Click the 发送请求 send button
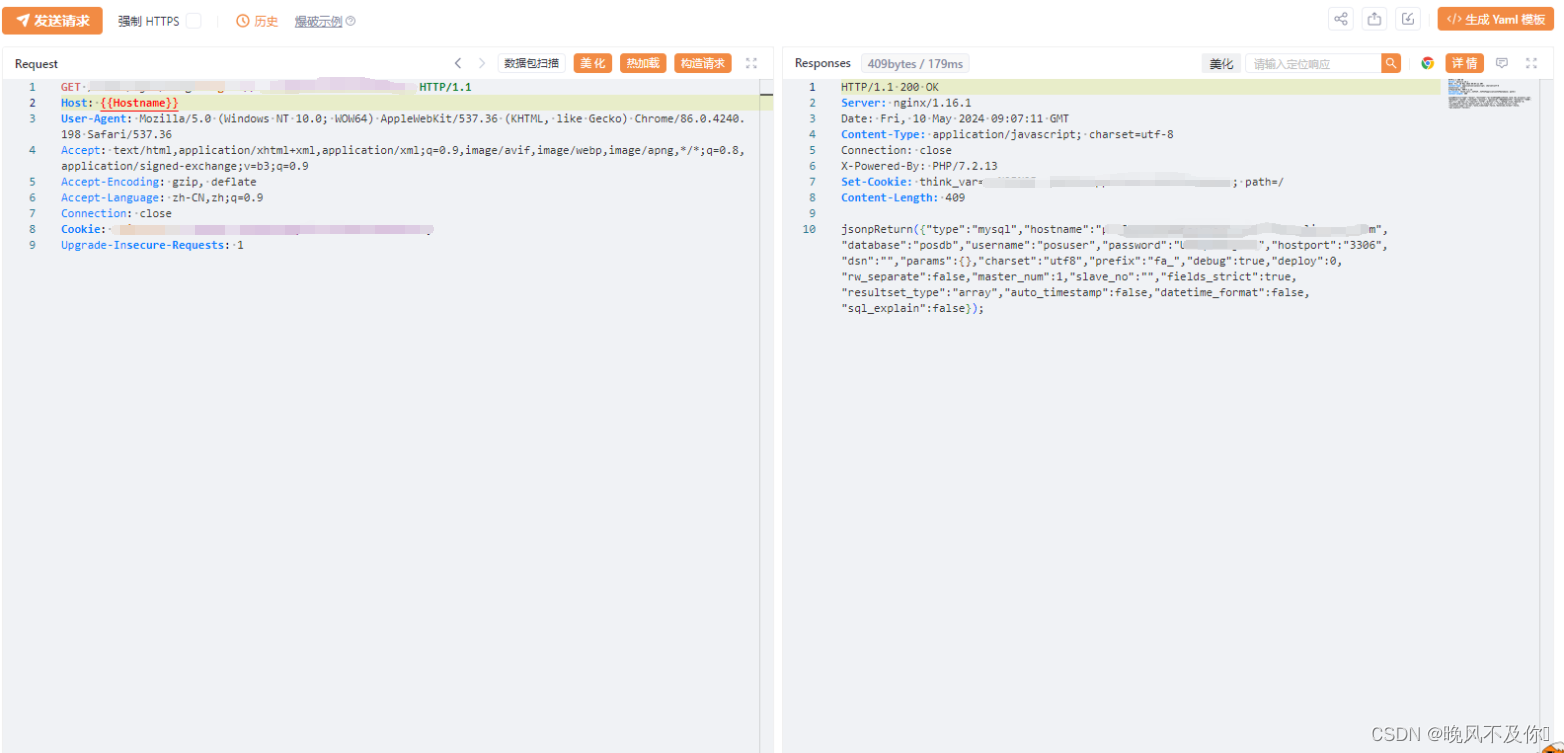 (52, 20)
